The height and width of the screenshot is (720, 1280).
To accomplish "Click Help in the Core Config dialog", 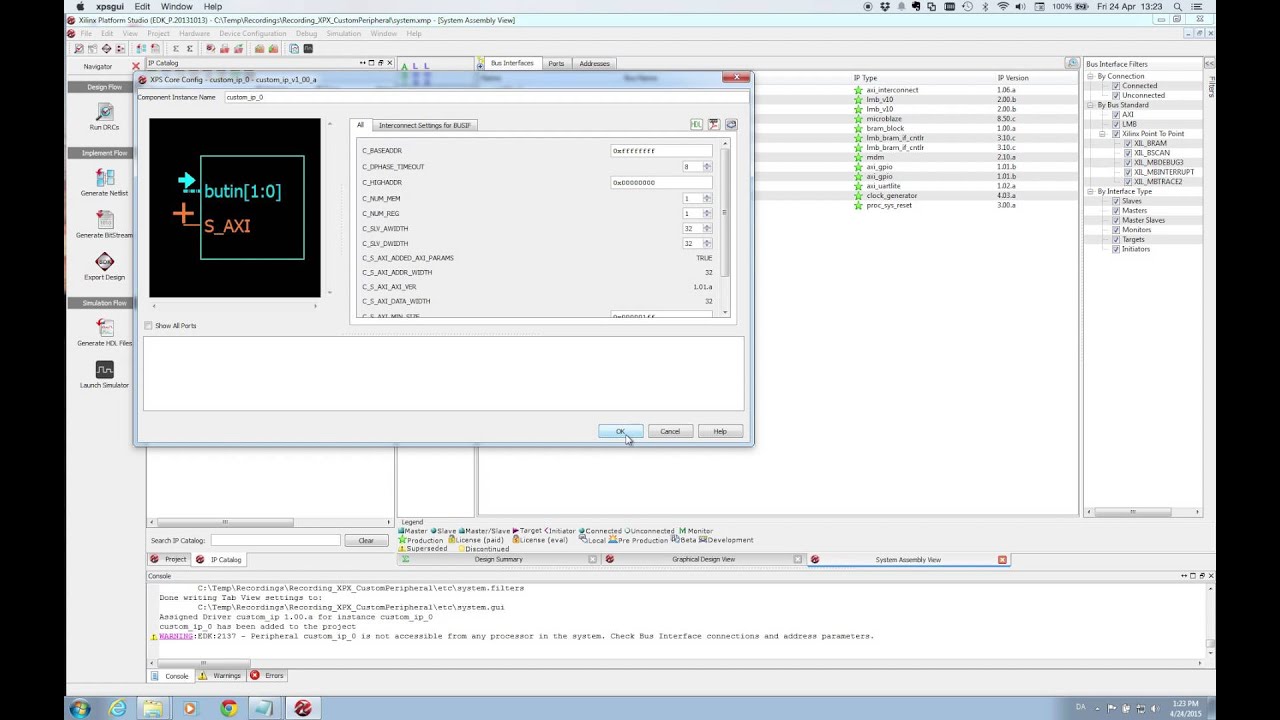I will coord(720,431).
